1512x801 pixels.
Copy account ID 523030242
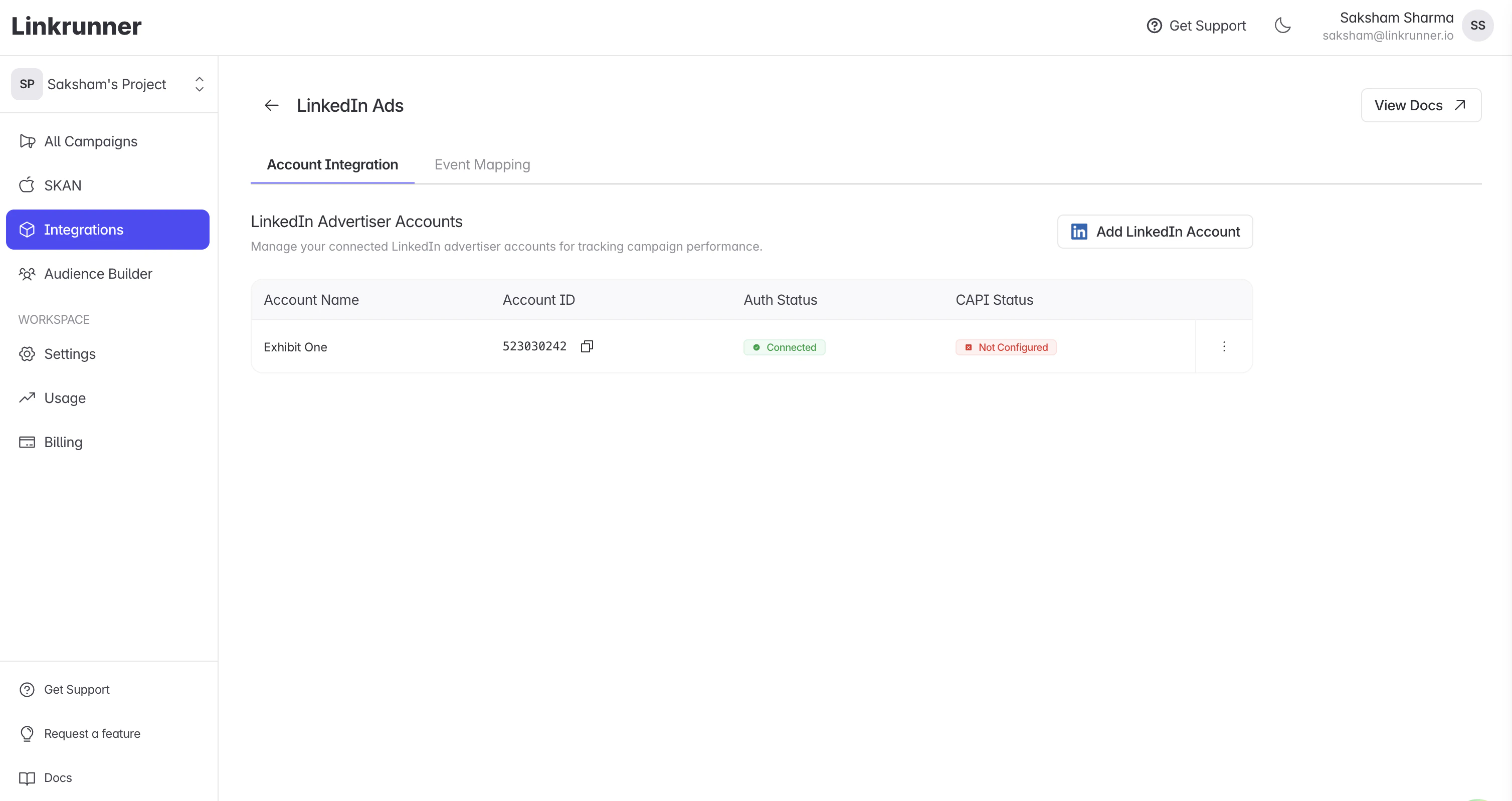587,346
